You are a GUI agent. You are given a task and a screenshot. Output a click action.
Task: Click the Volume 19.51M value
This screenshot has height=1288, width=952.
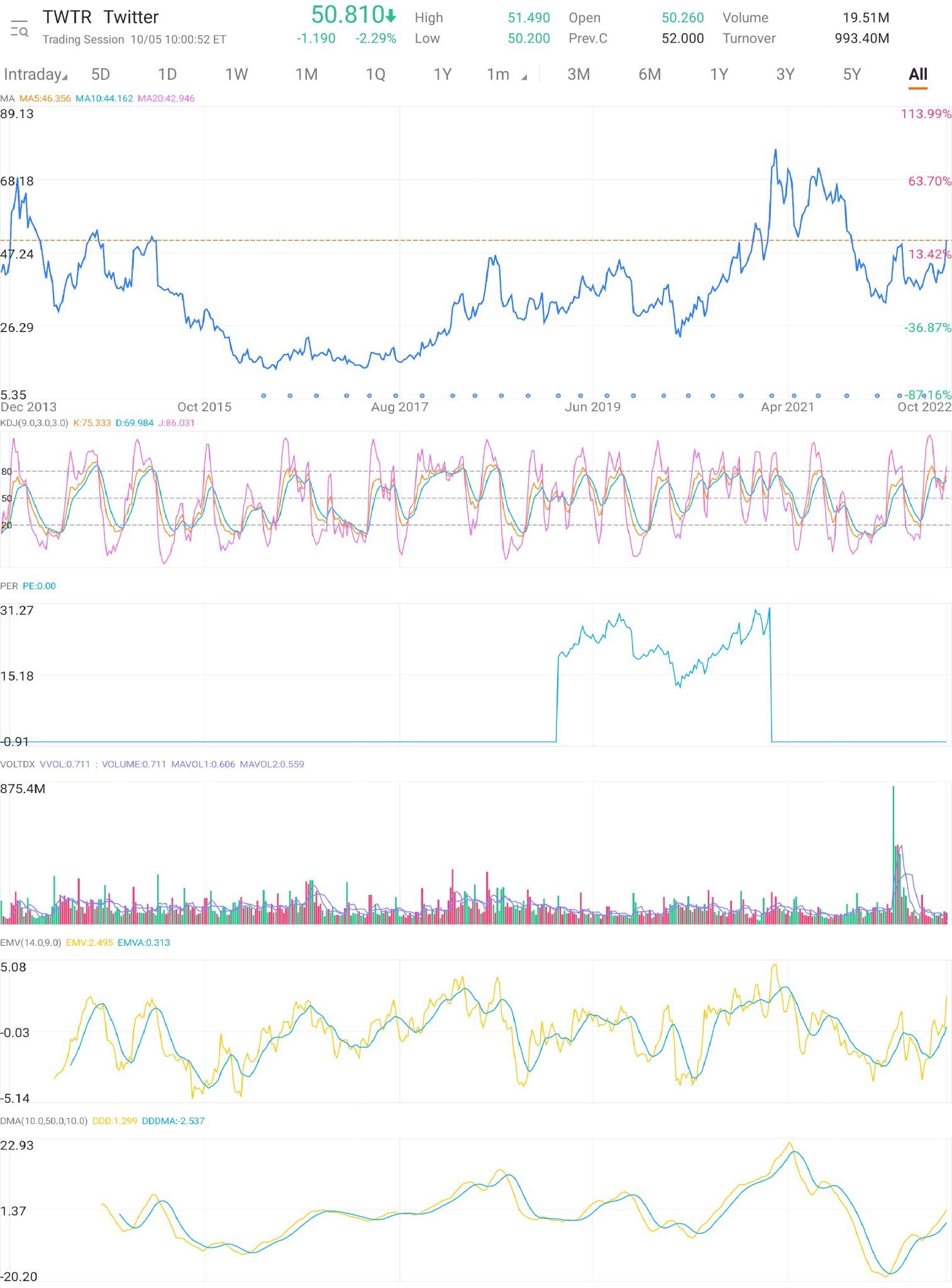pos(866,18)
